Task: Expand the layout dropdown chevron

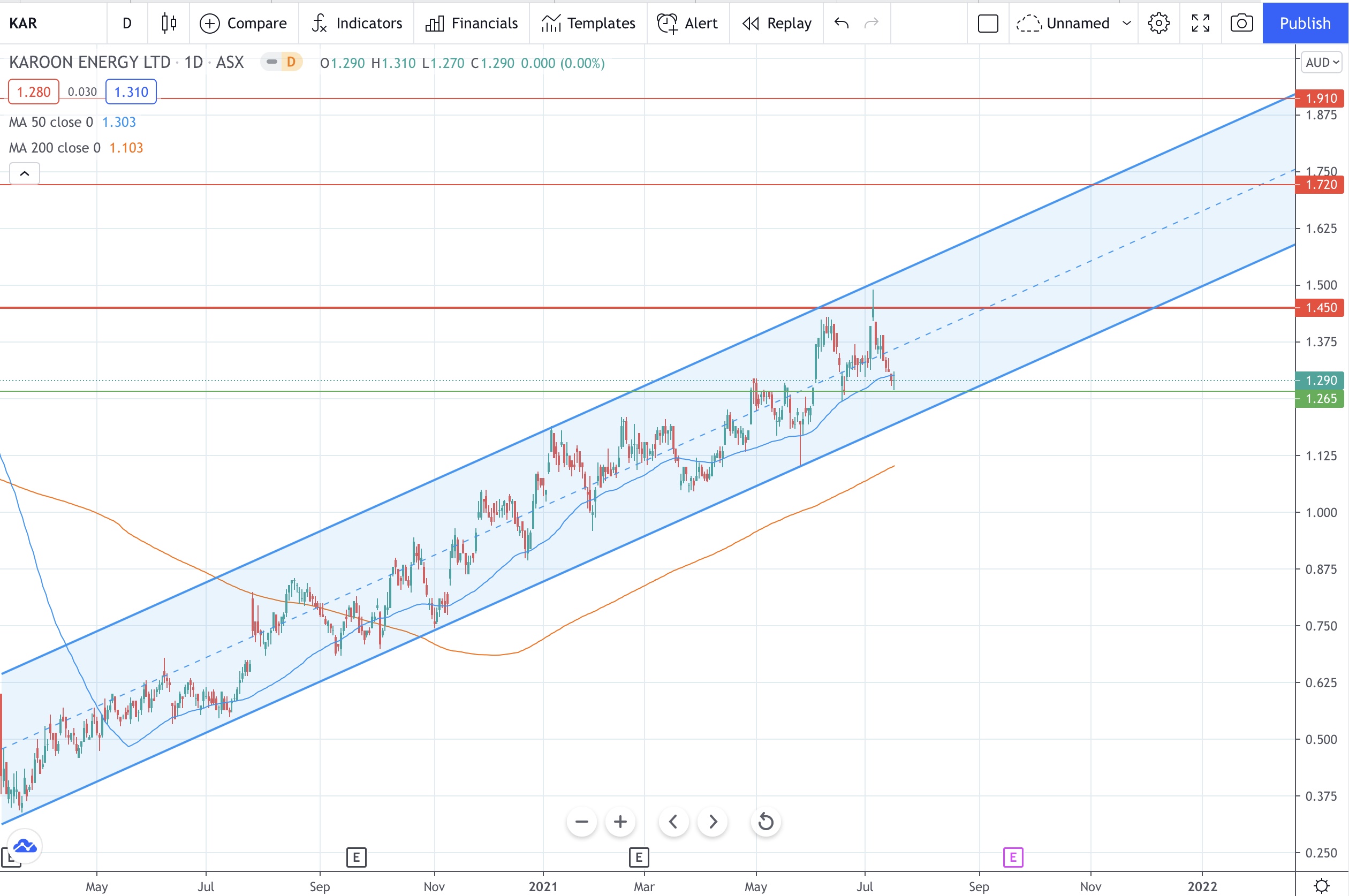Action: [1127, 24]
